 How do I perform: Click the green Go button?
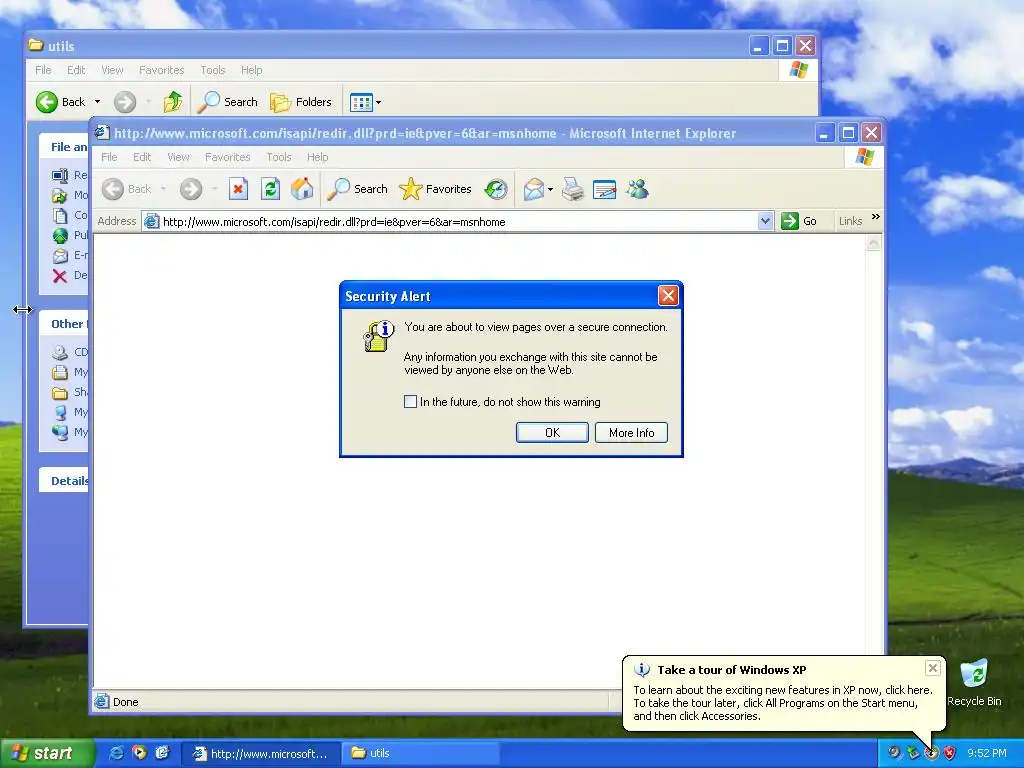799,221
